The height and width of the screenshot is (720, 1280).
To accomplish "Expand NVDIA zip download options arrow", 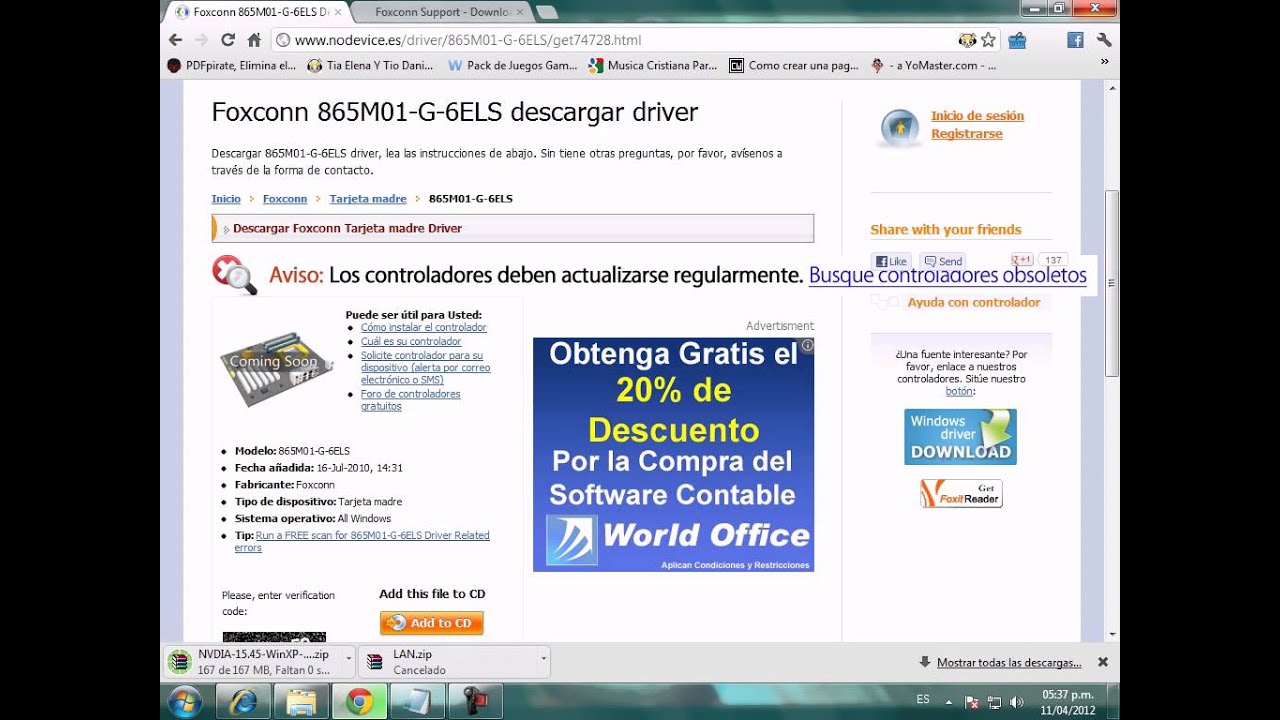I will 348,661.
